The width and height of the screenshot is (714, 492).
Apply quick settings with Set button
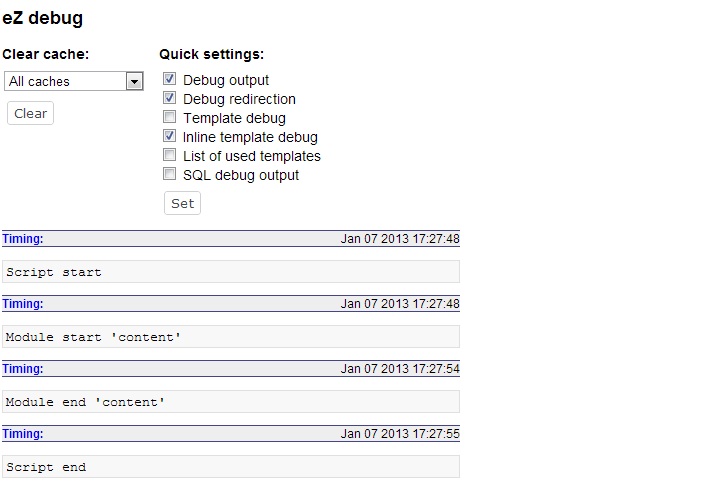tap(183, 203)
